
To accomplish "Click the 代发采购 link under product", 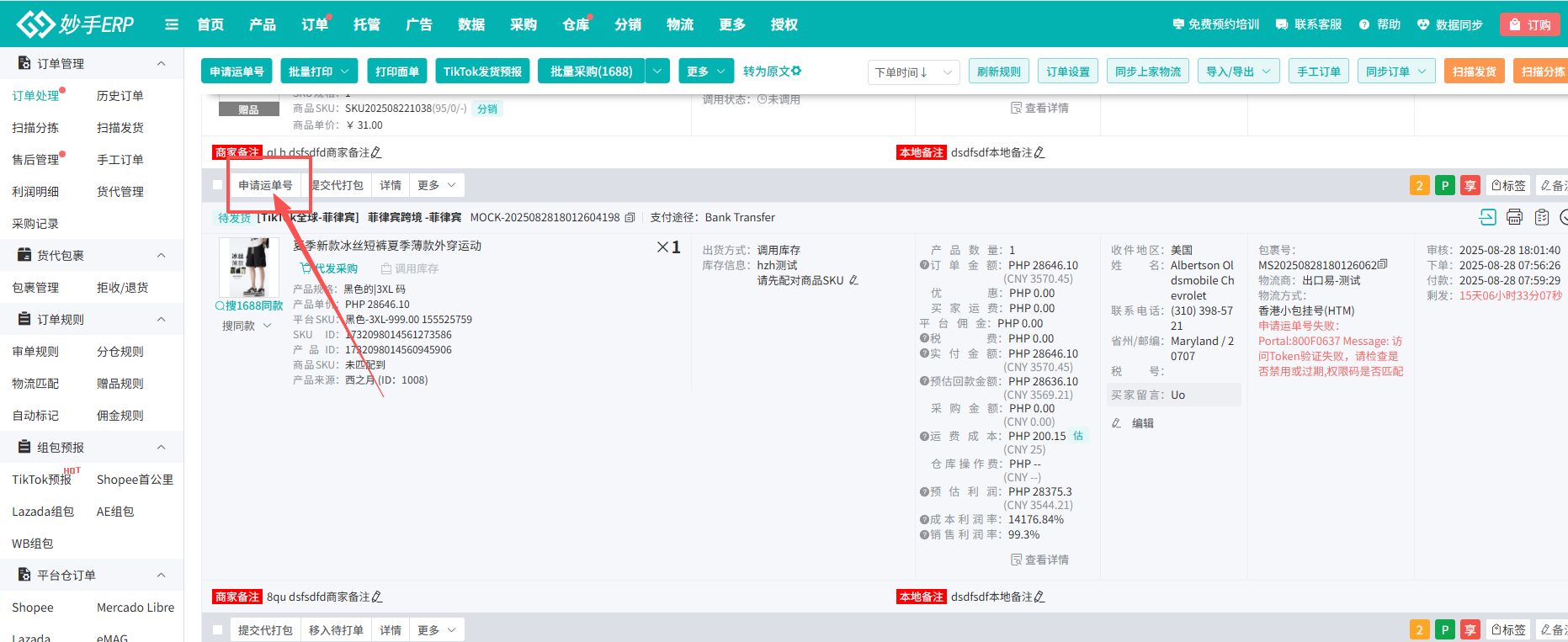I will [329, 268].
